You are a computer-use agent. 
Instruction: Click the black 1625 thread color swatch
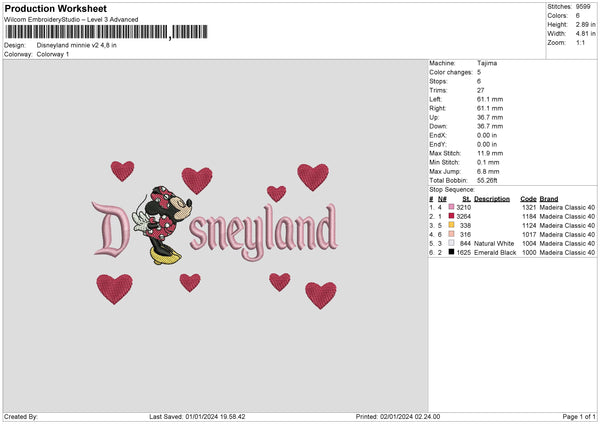(451, 252)
